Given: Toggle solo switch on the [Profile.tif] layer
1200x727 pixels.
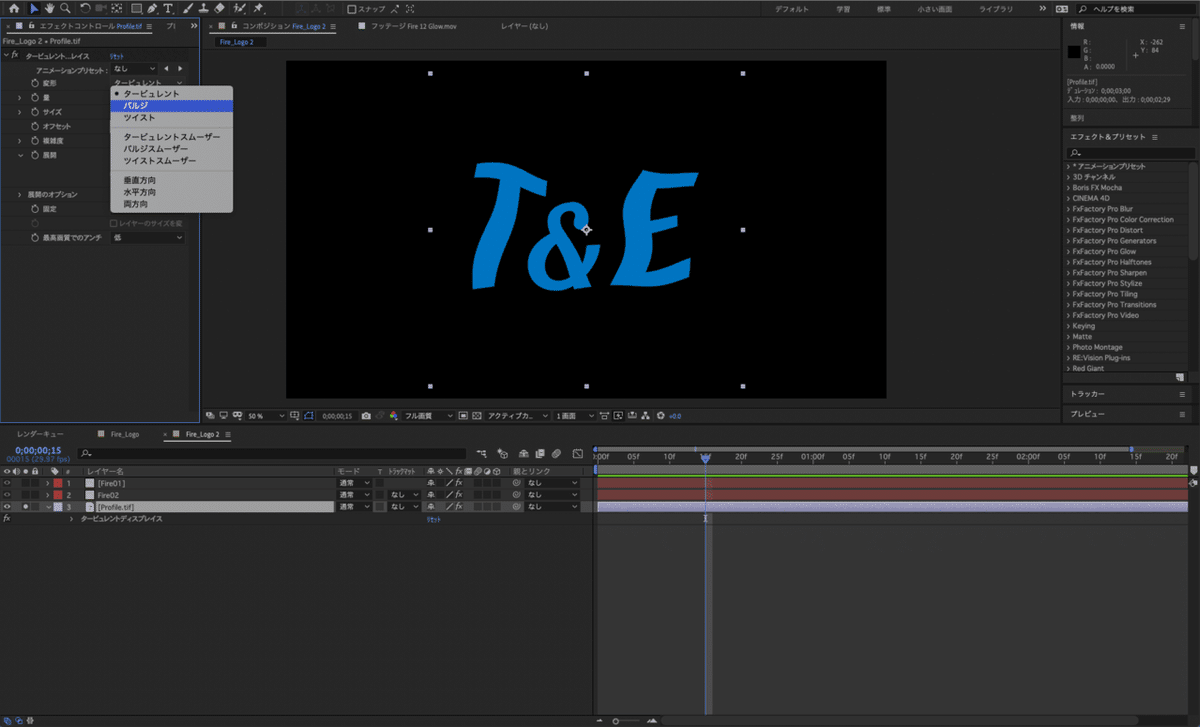Looking at the screenshot, I should [x=25, y=507].
